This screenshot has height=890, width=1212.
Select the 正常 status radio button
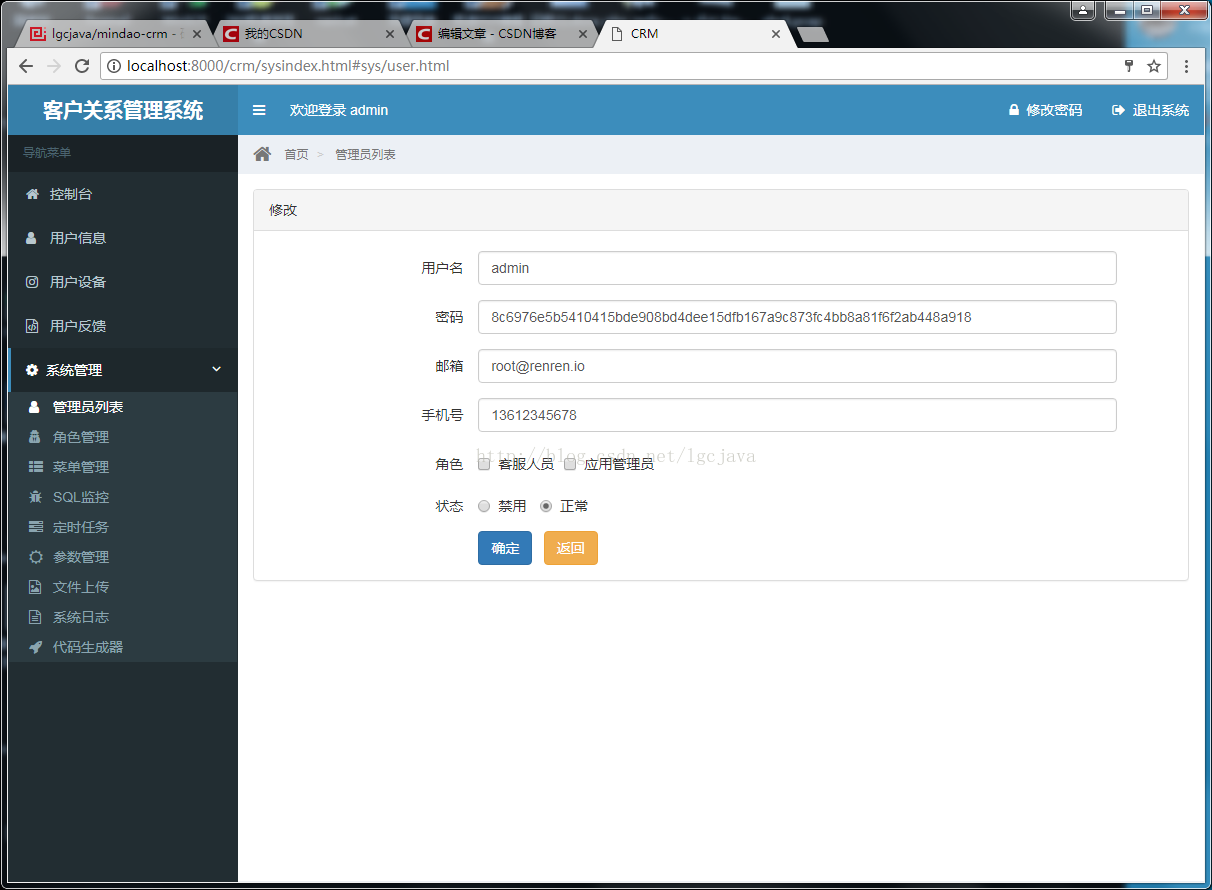tap(546, 506)
